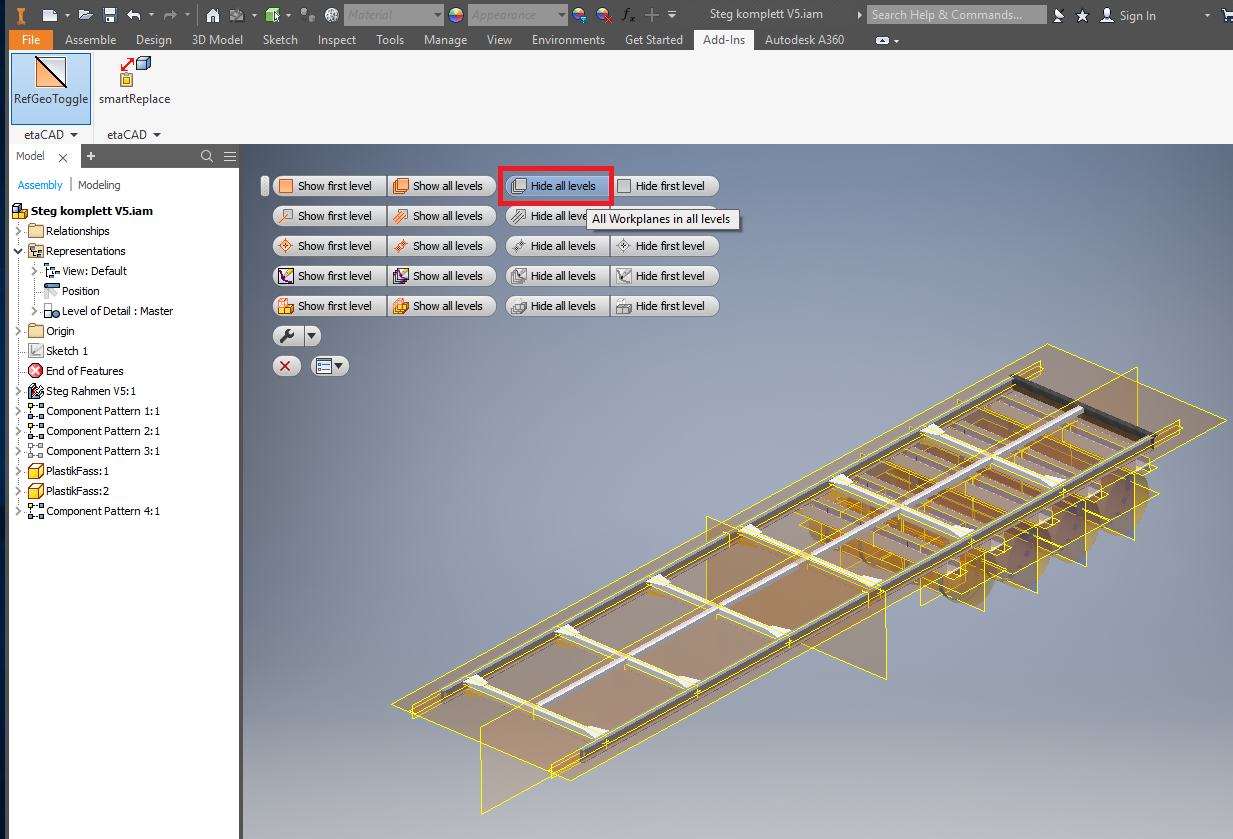Expand the Origin folder
This screenshot has height=839, width=1233.
tap(18, 331)
